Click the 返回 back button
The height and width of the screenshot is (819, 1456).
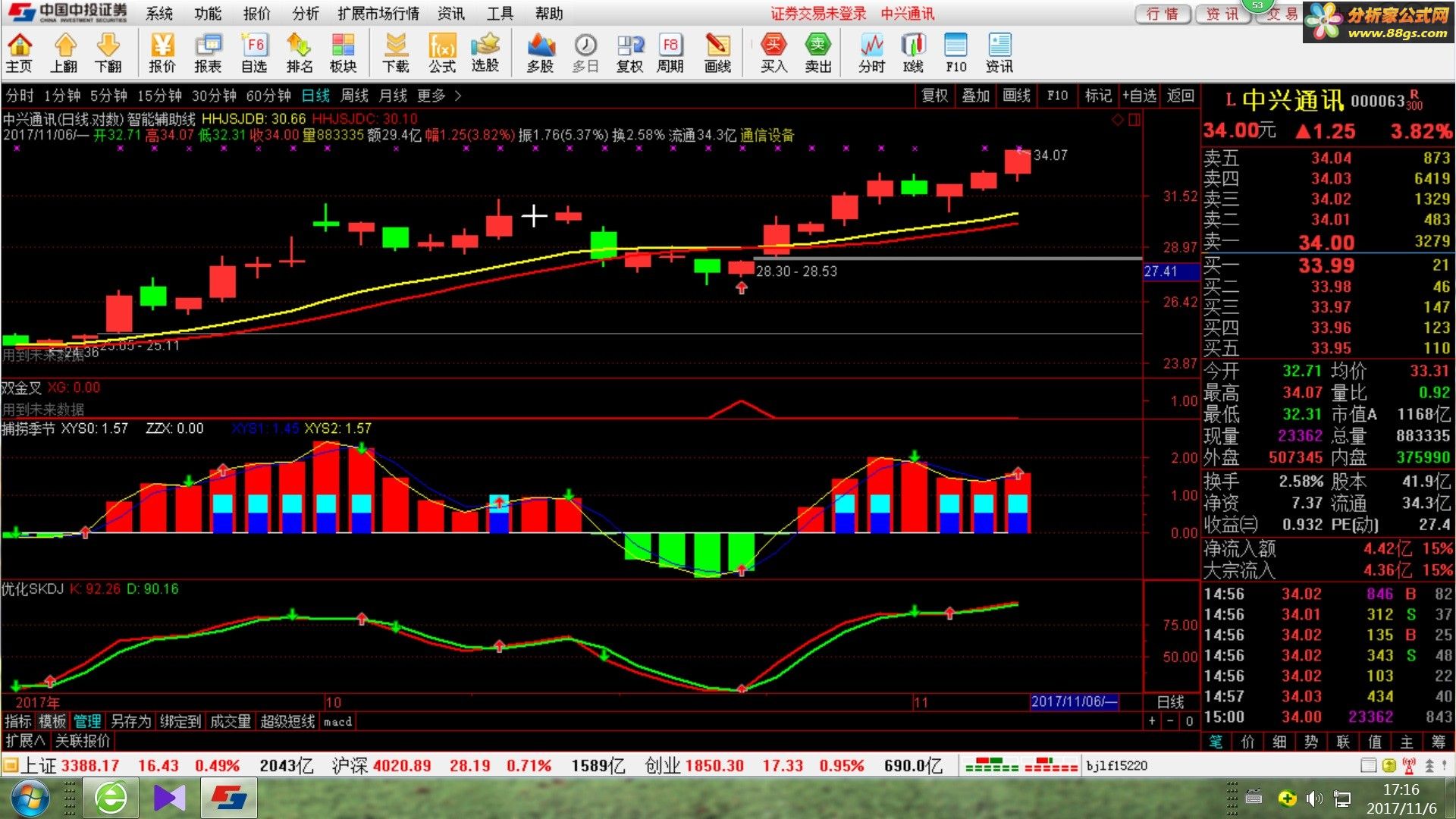(x=1180, y=96)
